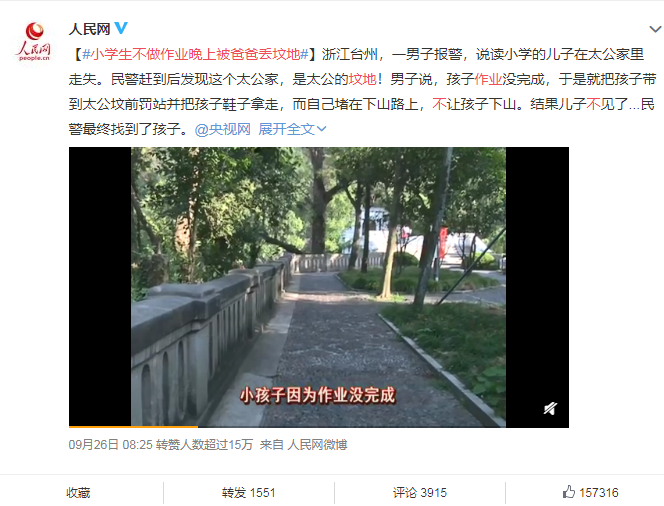Click the 人民网 profile avatar logo
Screen dimensions: 664x506
34,42
